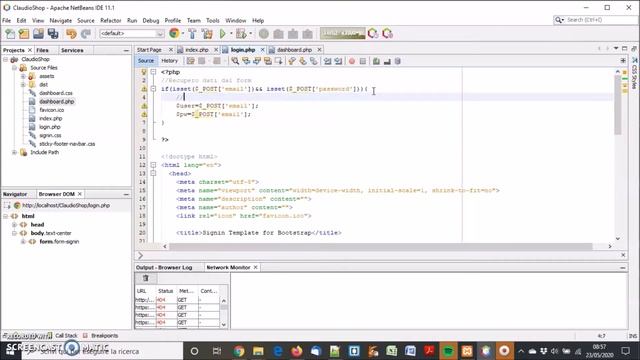This screenshot has height=360, width=640.
Task: Open the Run Project dropdown arrow
Action: (231, 33)
